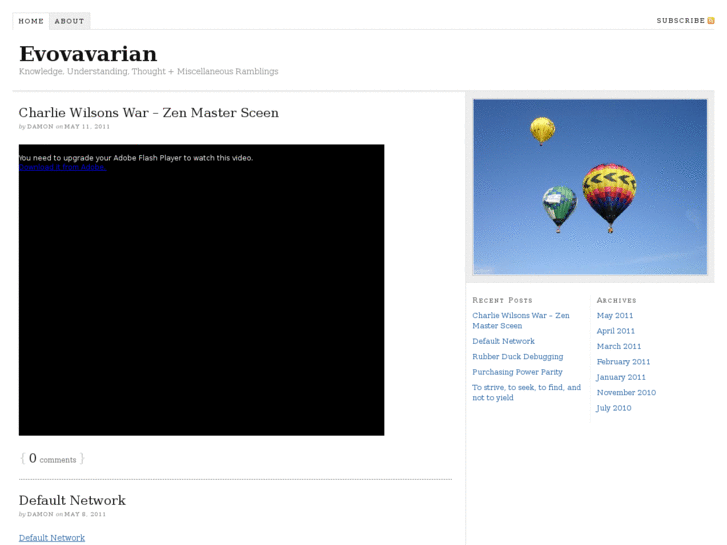The image size is (727, 545).
Task: Open May 2011 archive
Action: pos(614,315)
